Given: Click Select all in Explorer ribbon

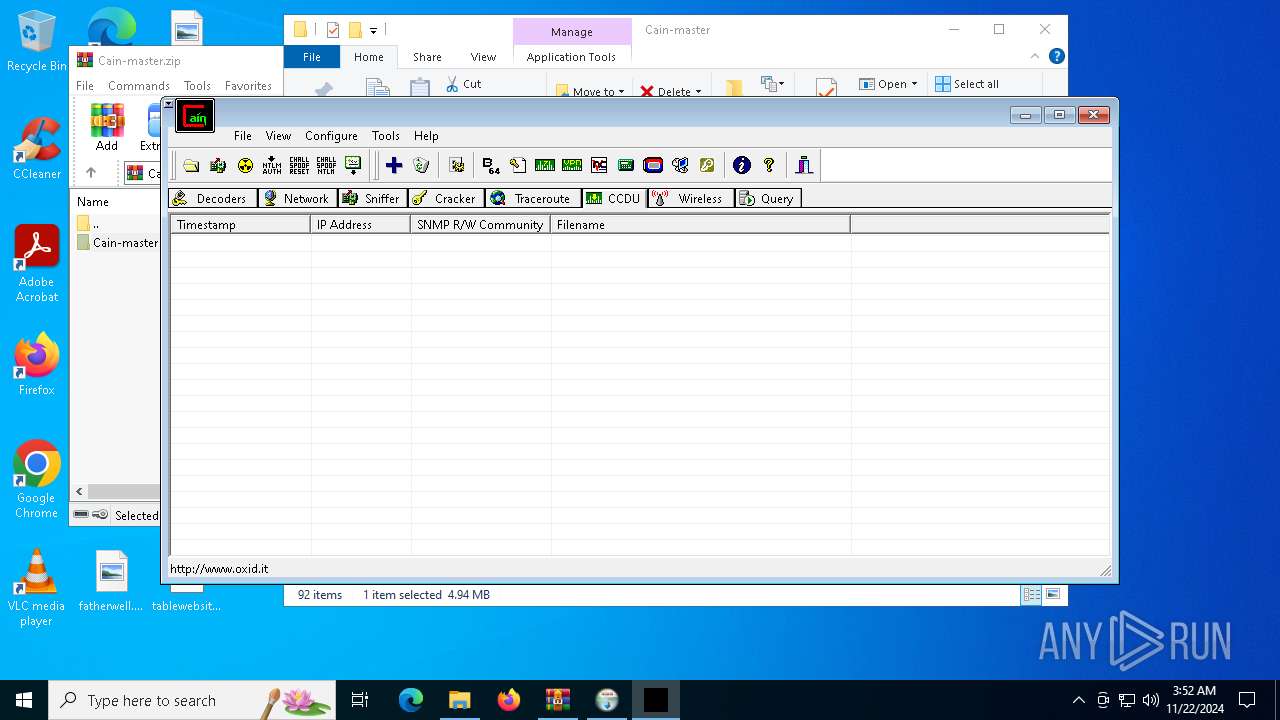Looking at the screenshot, I should click(967, 84).
